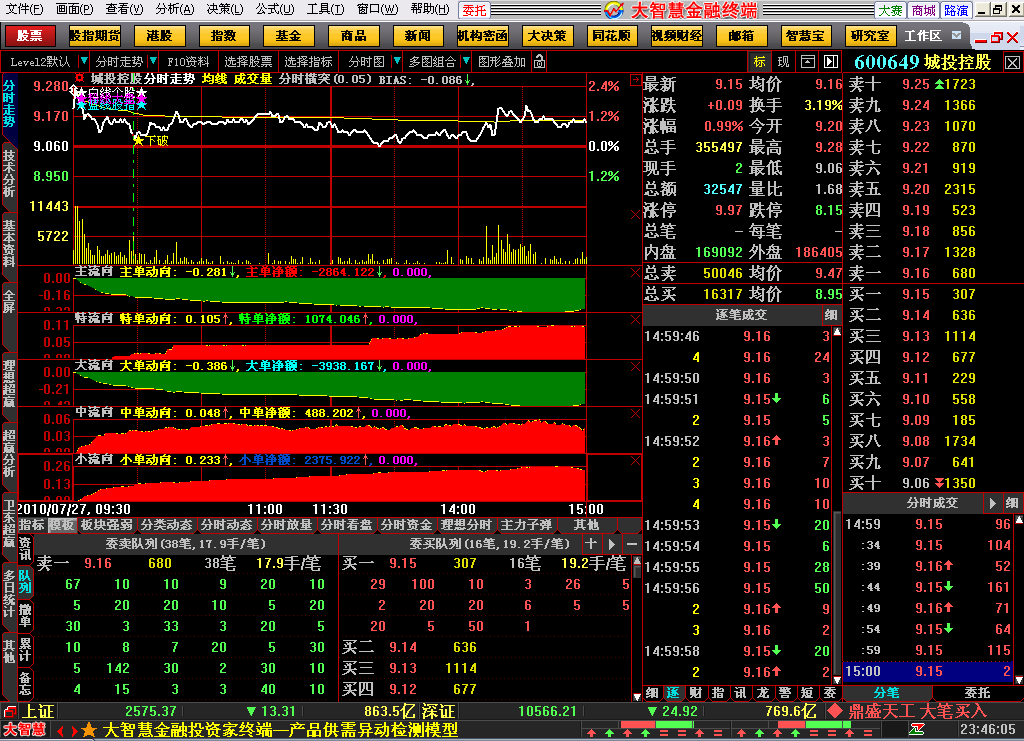This screenshot has height=741, width=1024.
Task: Open the 路演 roadshow link
Action: (956, 10)
